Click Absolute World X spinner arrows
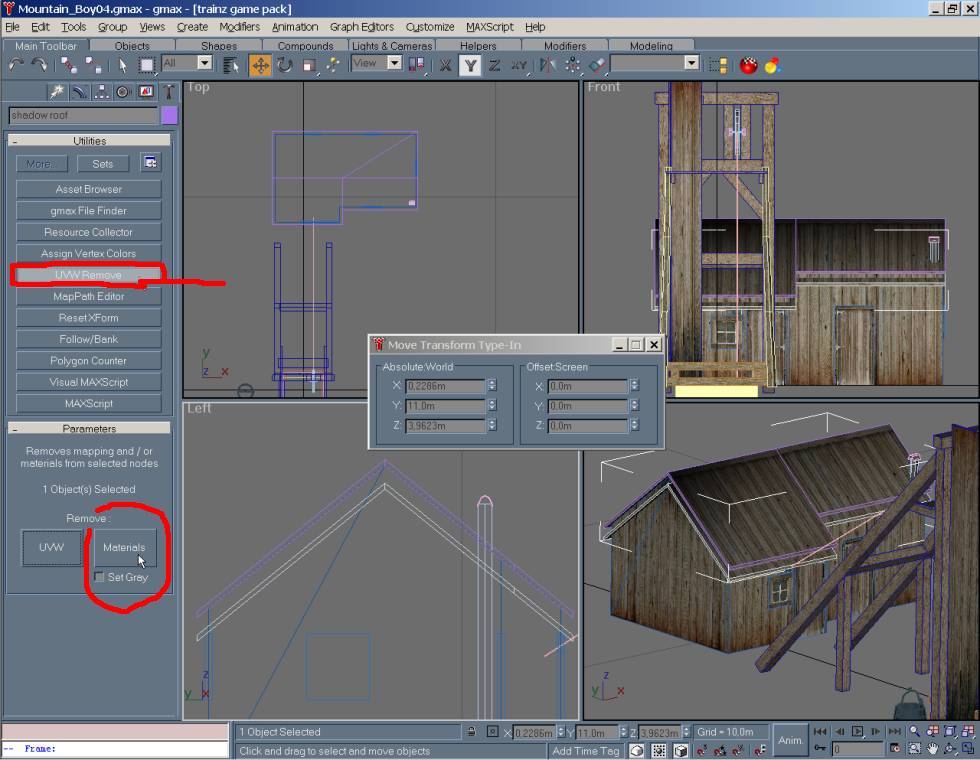 click(492, 386)
